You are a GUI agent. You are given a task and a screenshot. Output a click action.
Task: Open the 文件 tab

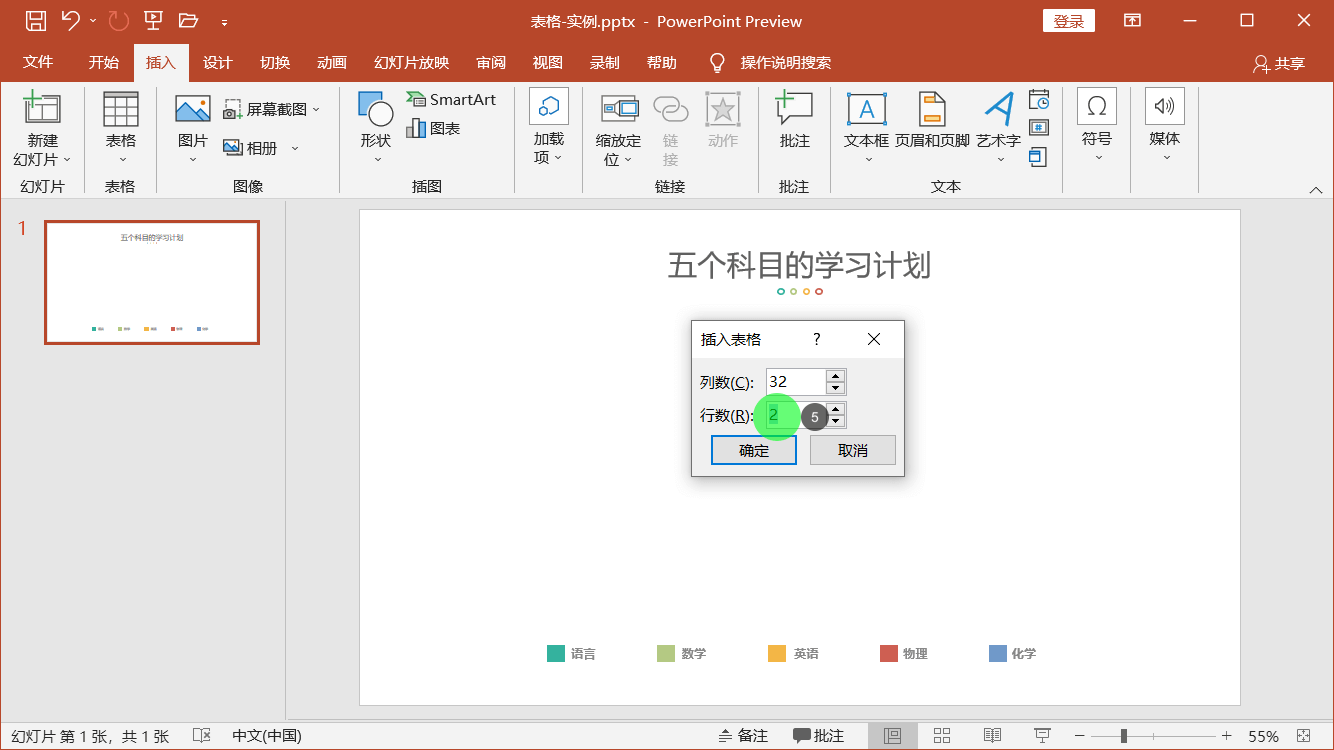coord(38,62)
